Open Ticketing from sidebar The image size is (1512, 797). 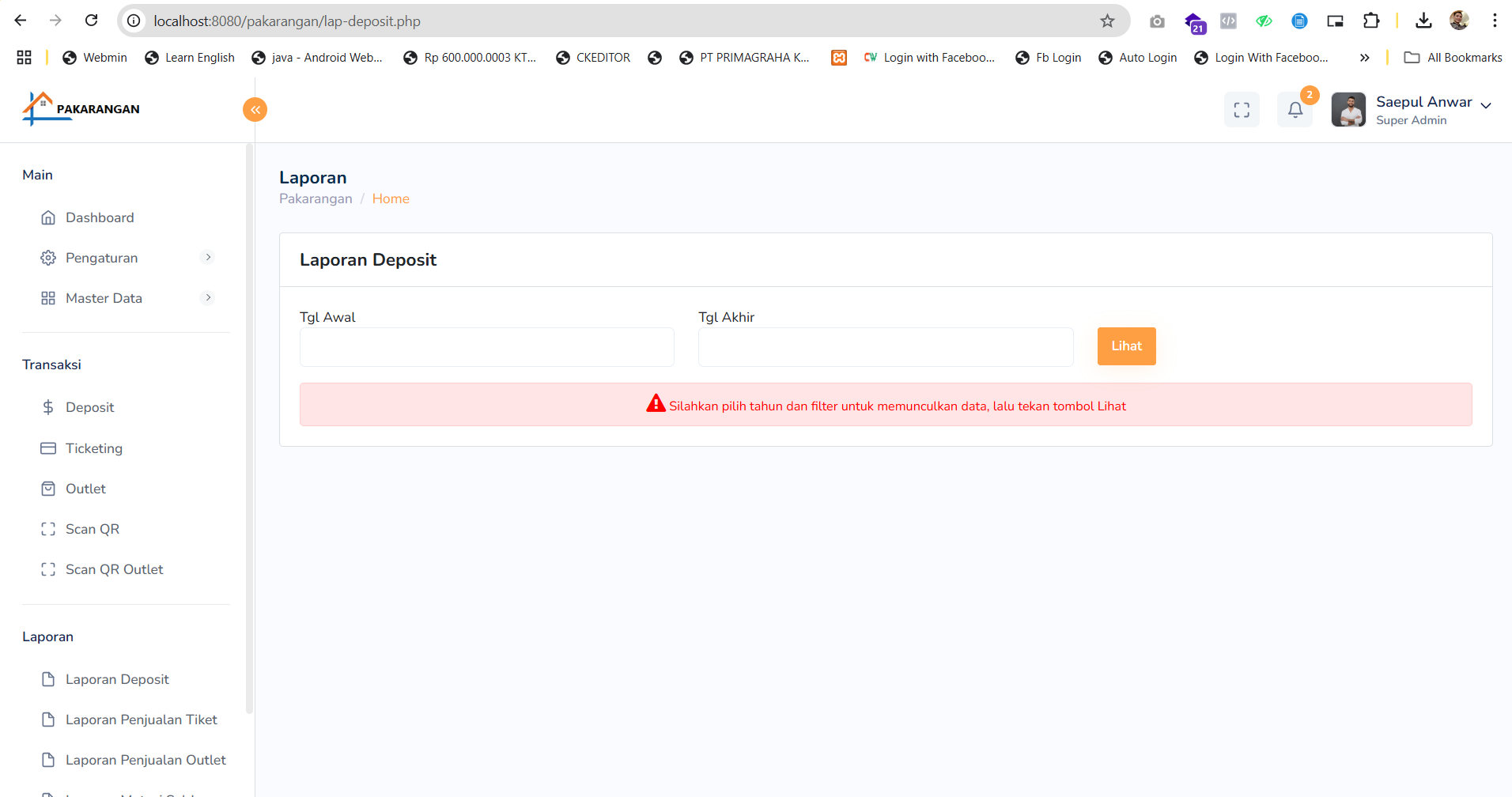pos(93,448)
